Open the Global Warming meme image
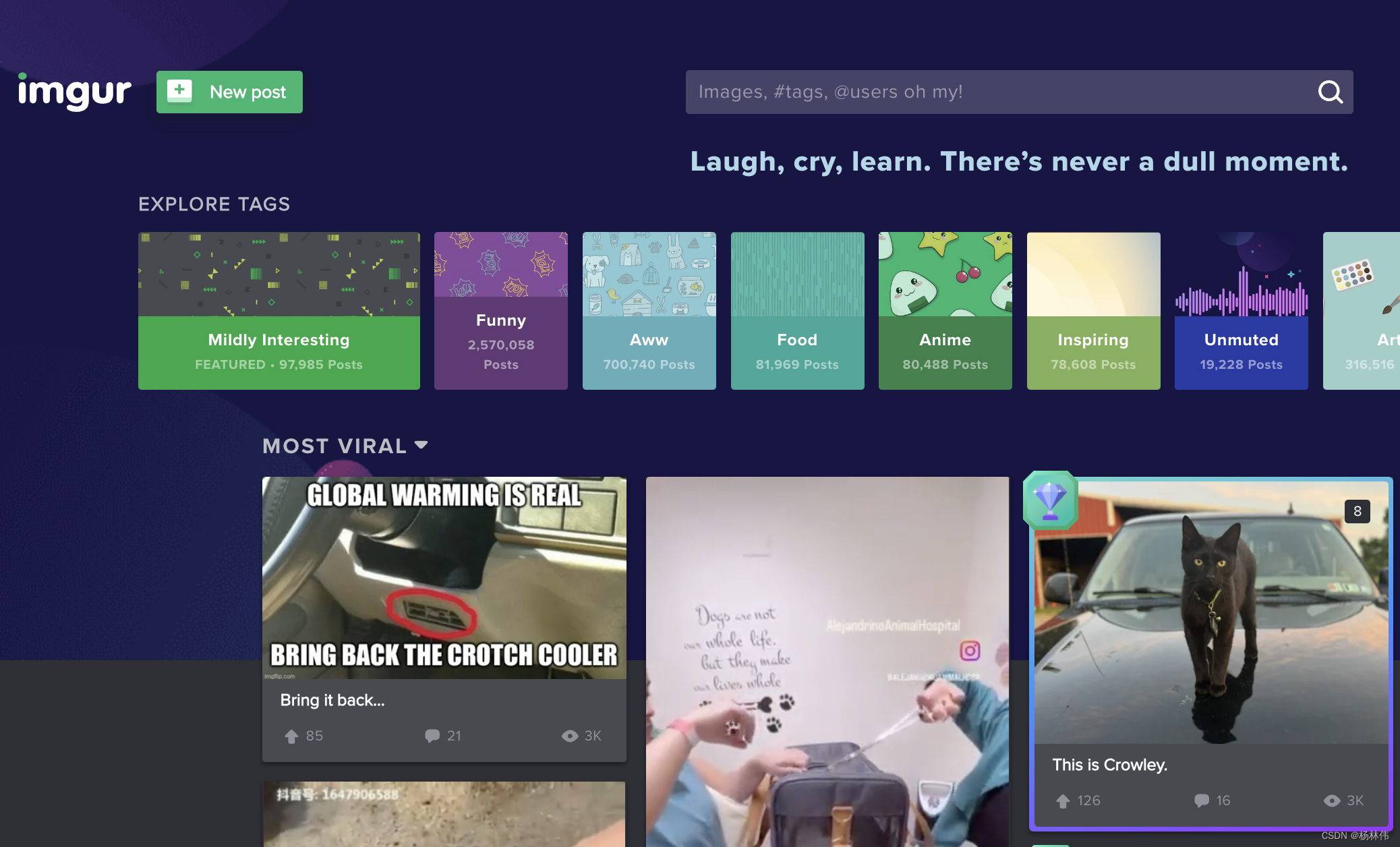1400x847 pixels. (444, 578)
